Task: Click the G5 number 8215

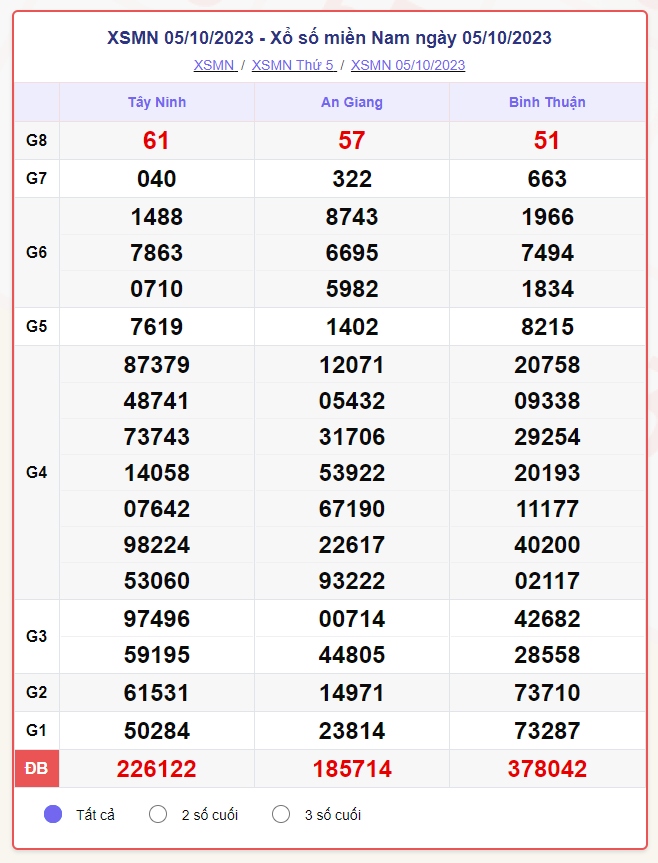Action: (x=547, y=327)
